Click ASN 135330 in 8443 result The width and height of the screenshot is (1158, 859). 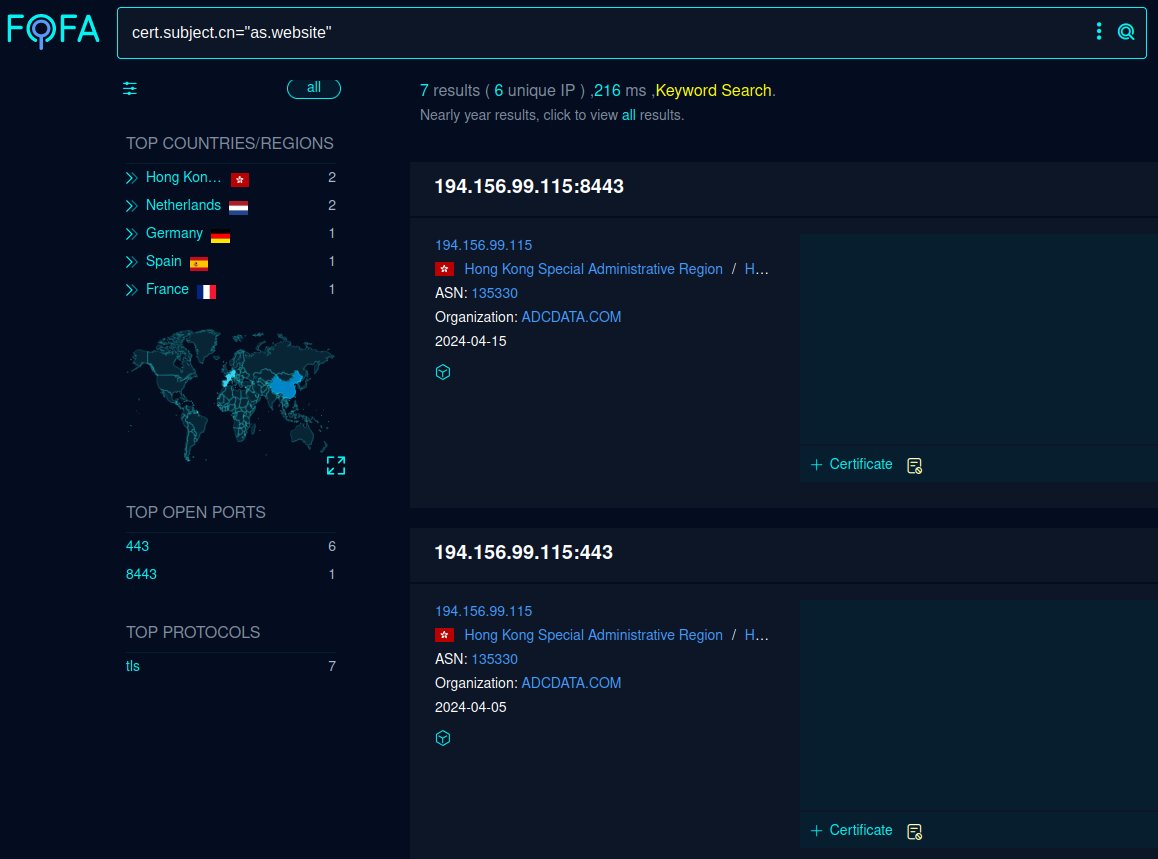pos(495,293)
